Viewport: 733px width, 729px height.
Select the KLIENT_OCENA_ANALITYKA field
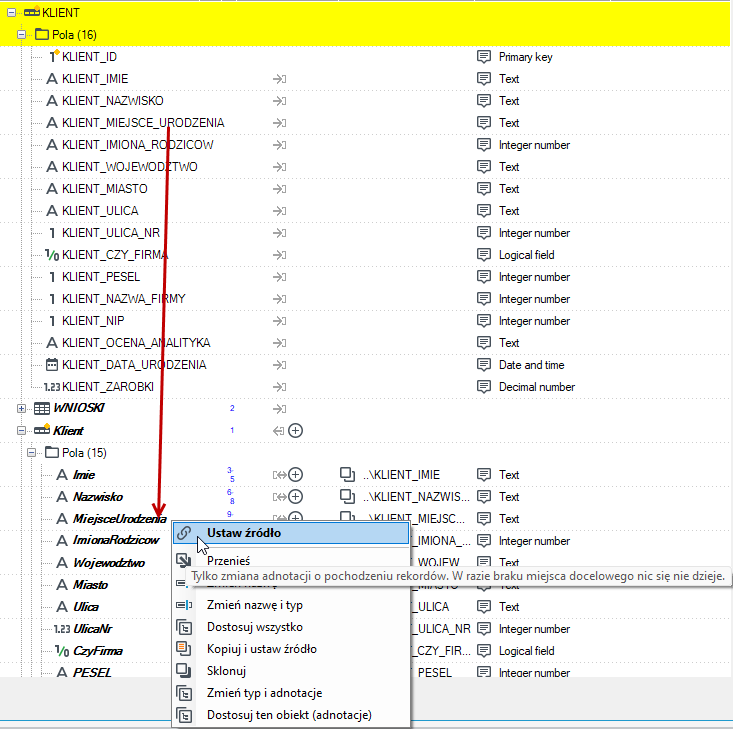click(136, 343)
